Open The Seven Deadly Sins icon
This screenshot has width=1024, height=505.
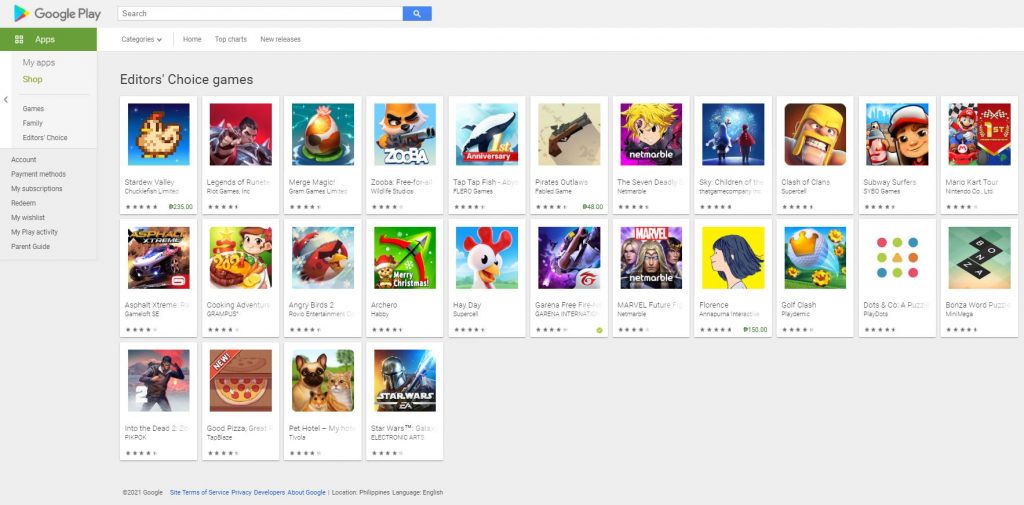[651, 134]
